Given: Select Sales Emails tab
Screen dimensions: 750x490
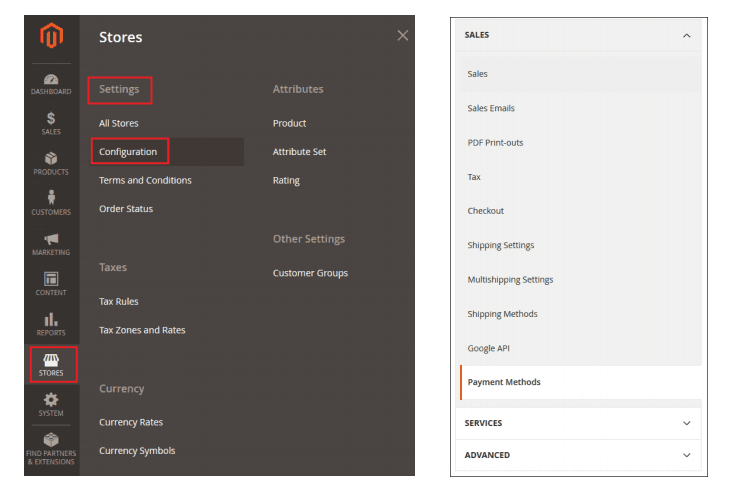Looking at the screenshot, I should (581, 108).
